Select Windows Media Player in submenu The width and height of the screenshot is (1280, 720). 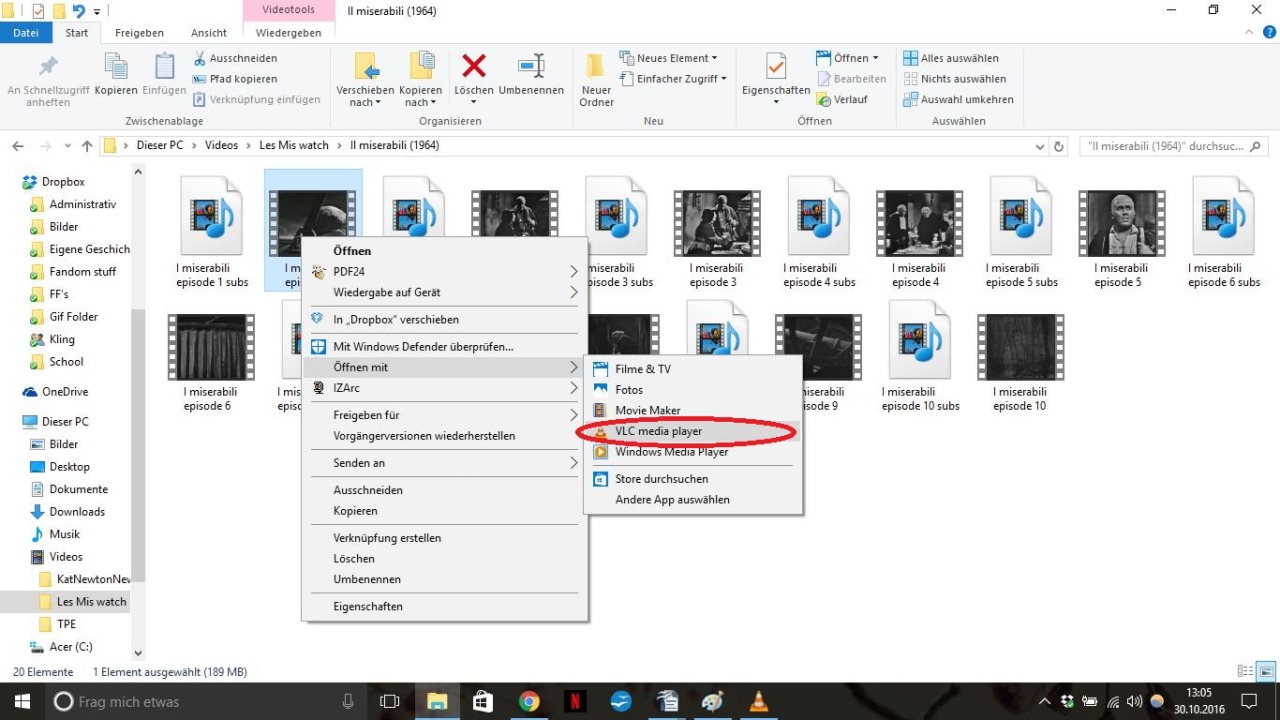point(692,452)
